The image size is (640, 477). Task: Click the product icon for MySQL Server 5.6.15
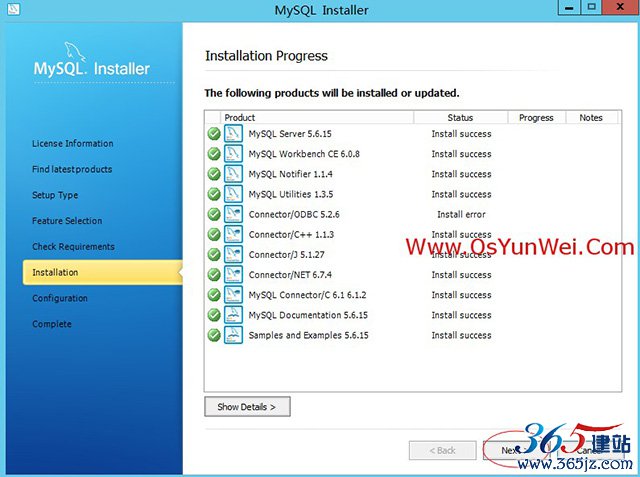tap(233, 134)
